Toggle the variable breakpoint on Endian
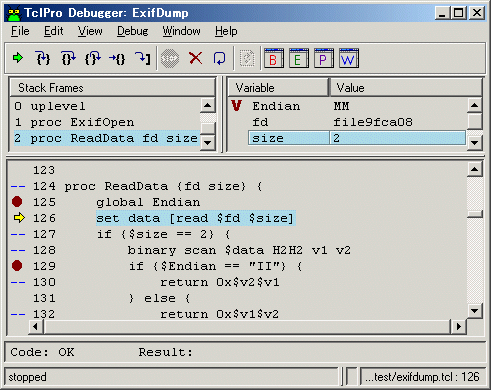The width and height of the screenshot is (491, 390). click(x=236, y=106)
